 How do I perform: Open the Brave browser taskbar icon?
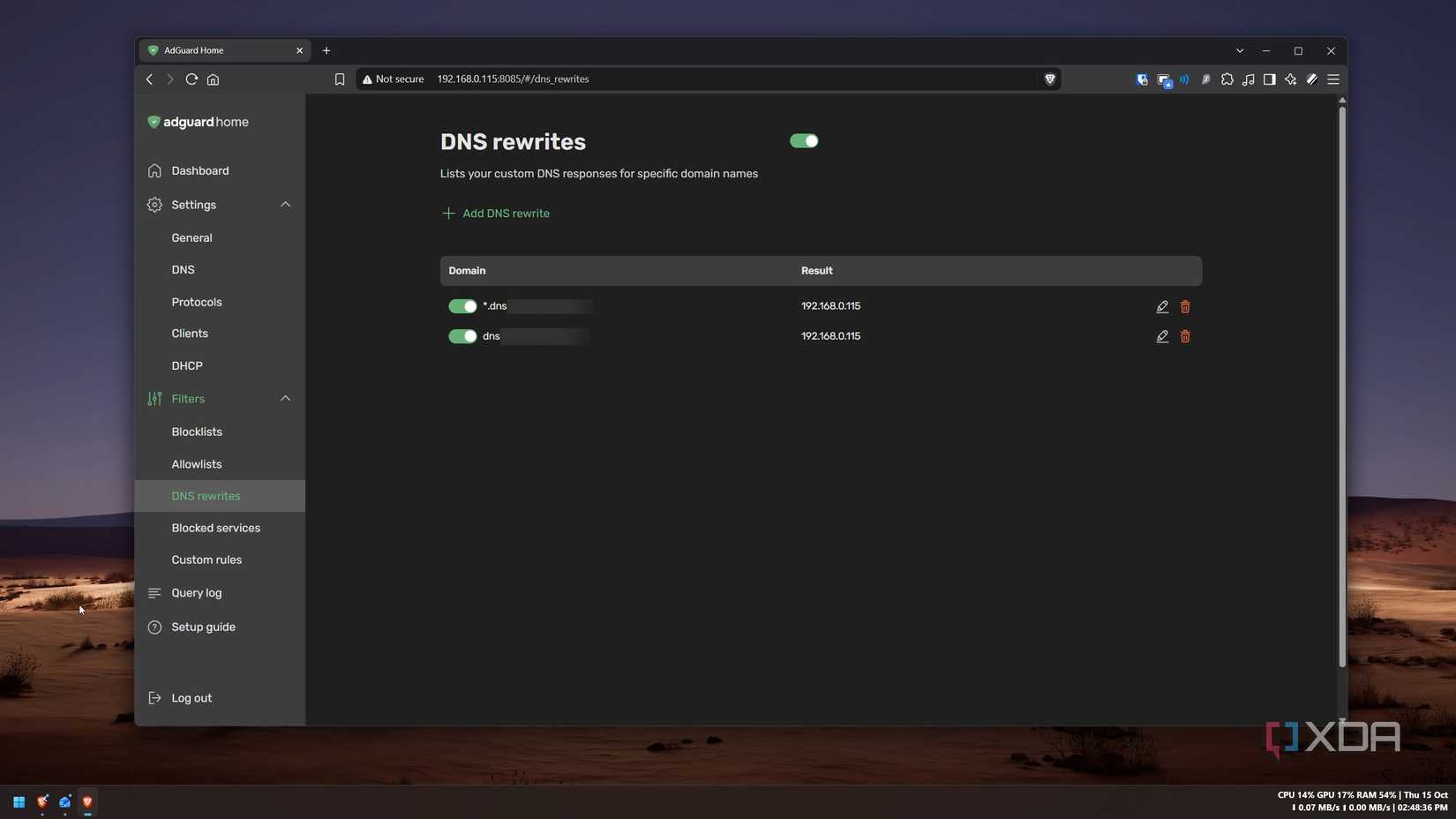tap(87, 802)
